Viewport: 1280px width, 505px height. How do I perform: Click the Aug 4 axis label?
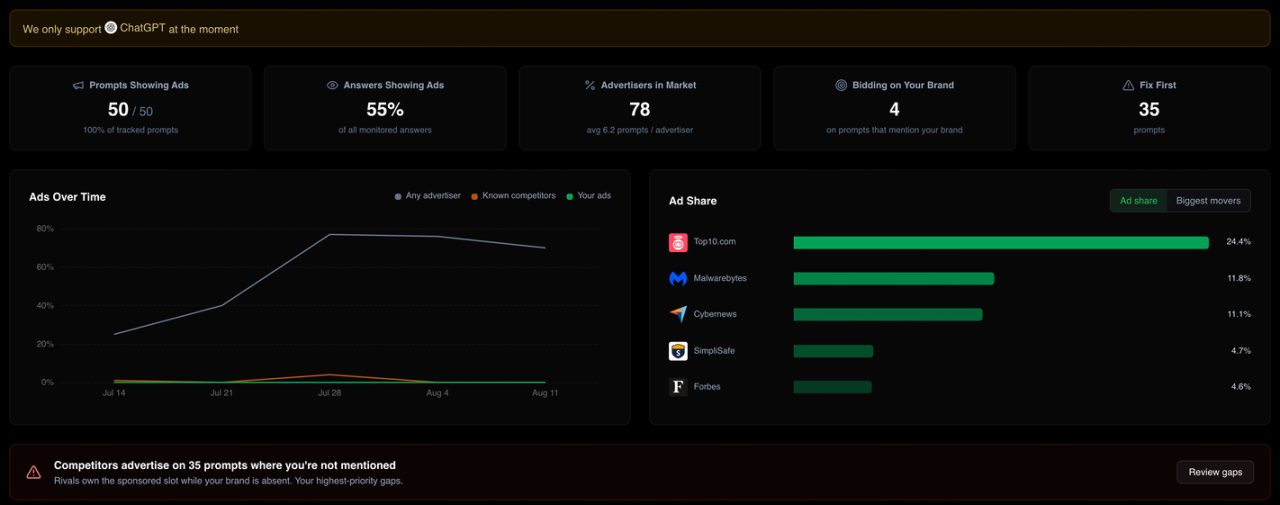437,394
